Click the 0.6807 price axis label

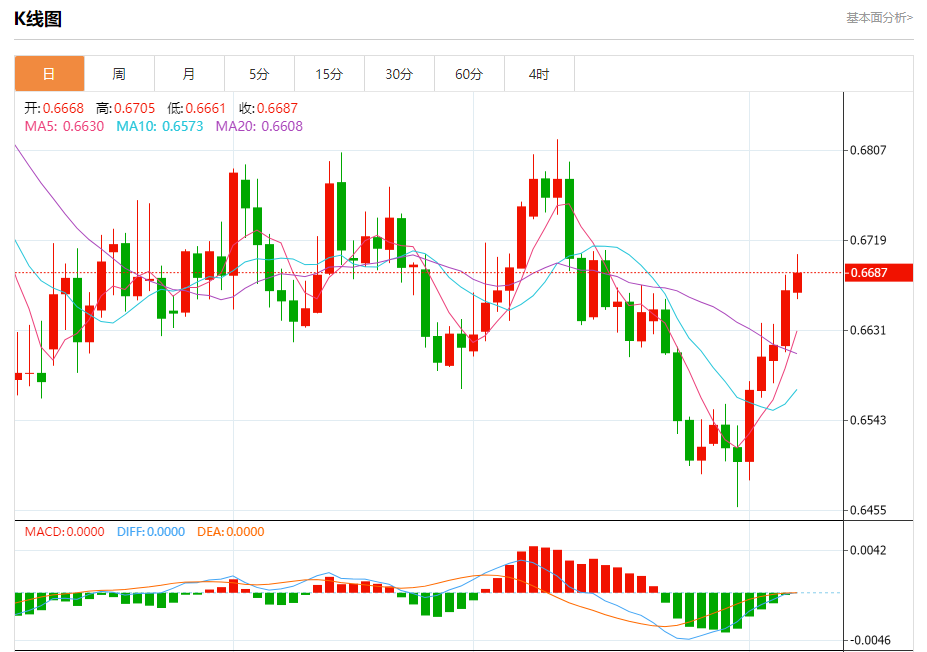(x=868, y=150)
